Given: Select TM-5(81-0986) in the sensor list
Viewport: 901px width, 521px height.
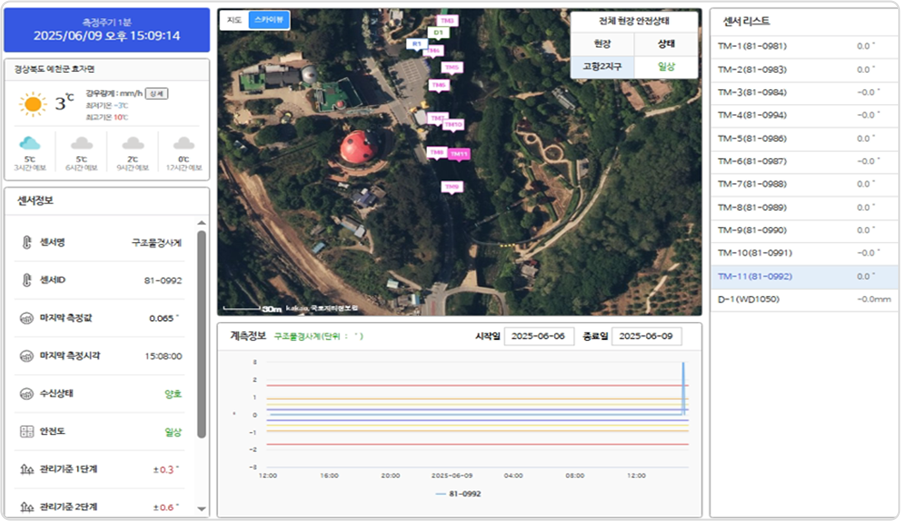Looking at the screenshot, I should (804, 138).
